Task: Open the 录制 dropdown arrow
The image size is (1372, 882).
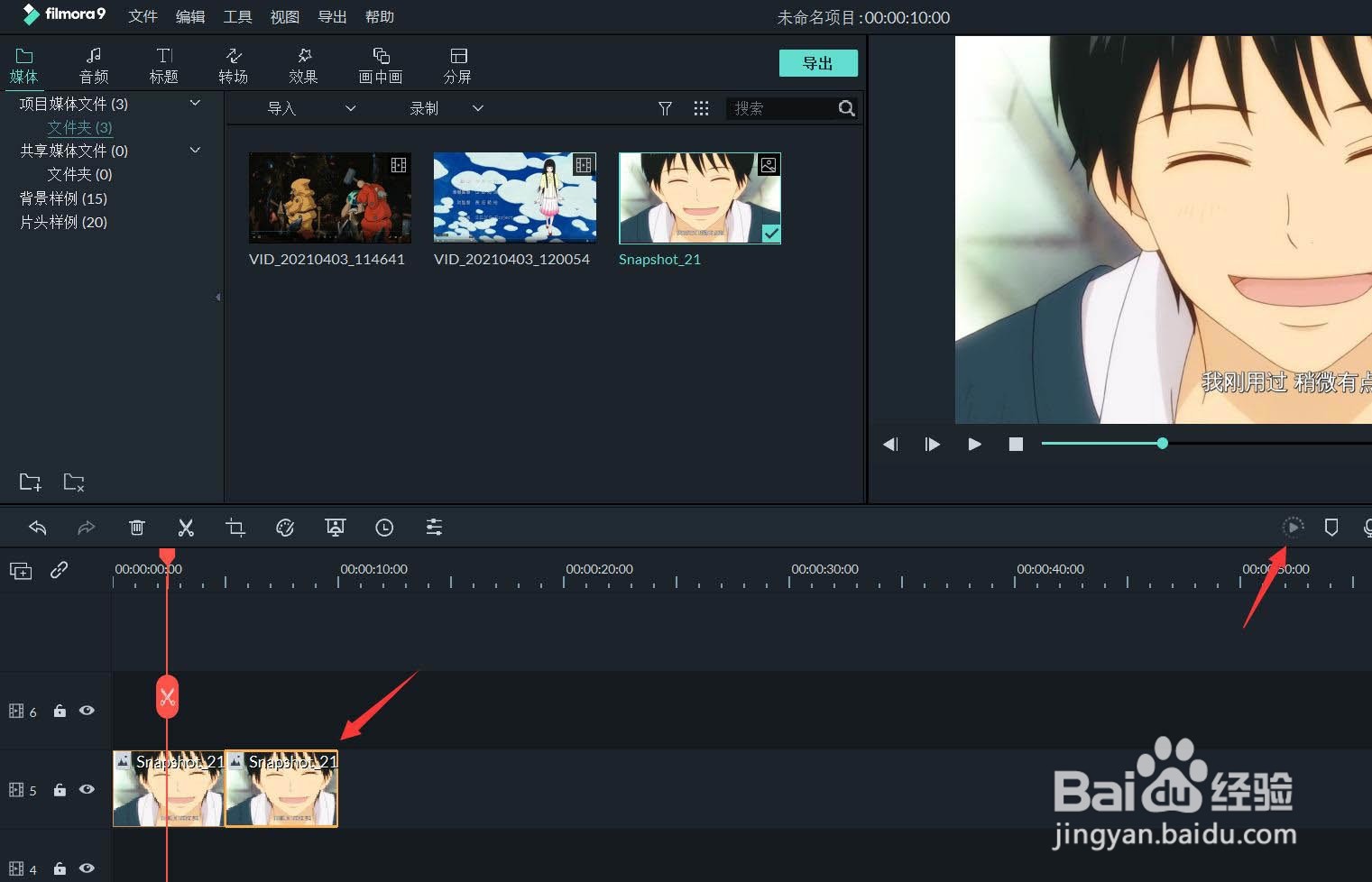Action: [478, 108]
